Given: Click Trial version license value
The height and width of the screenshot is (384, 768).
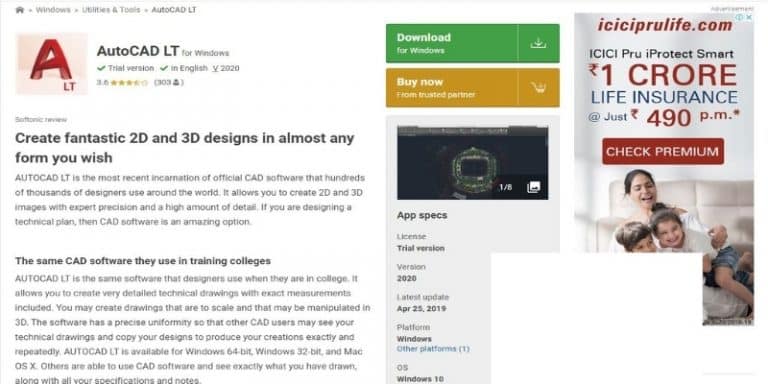Looking at the screenshot, I should tap(421, 248).
